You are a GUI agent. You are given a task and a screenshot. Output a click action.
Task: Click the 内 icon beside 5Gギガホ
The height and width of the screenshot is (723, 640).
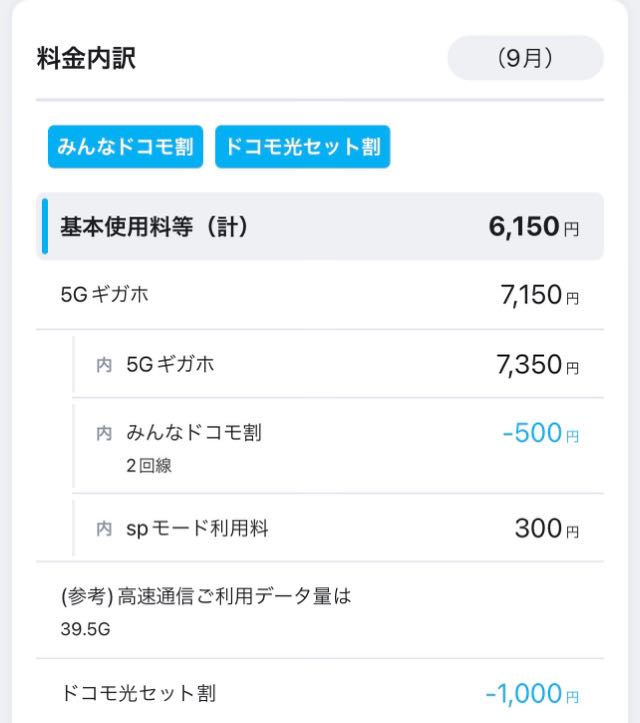point(104,365)
